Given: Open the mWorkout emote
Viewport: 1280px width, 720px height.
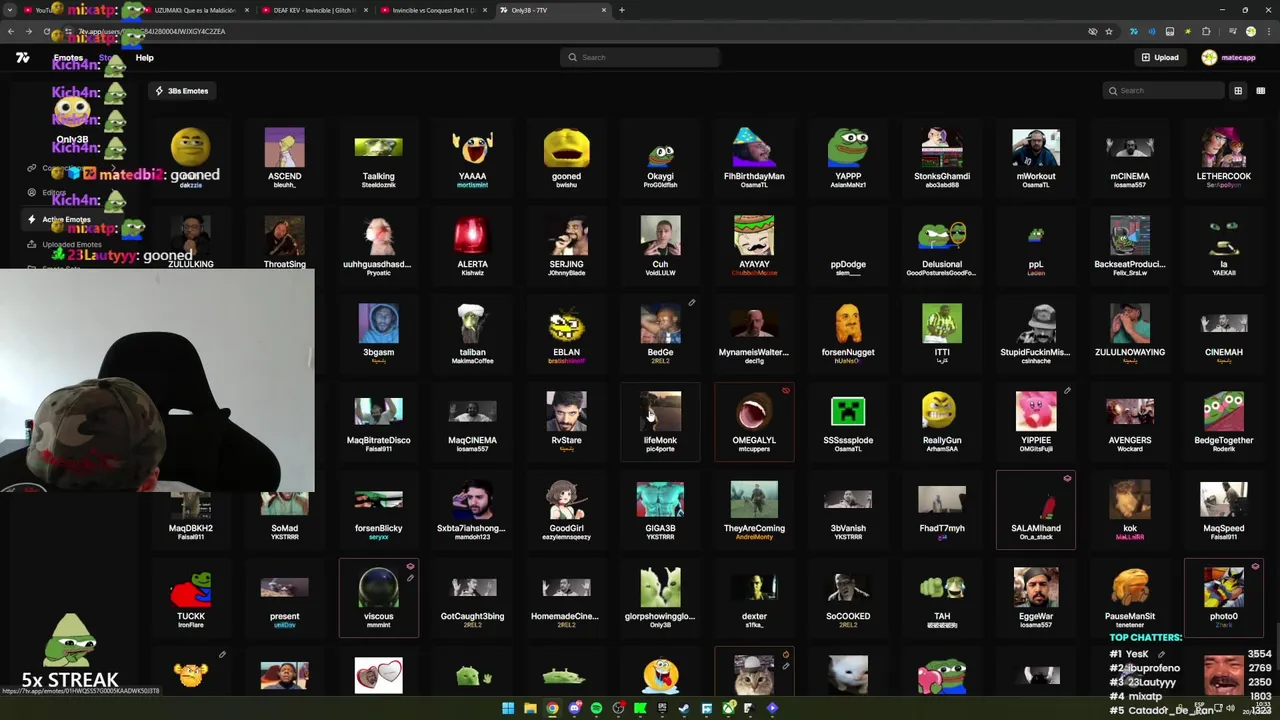Looking at the screenshot, I should click(1036, 158).
